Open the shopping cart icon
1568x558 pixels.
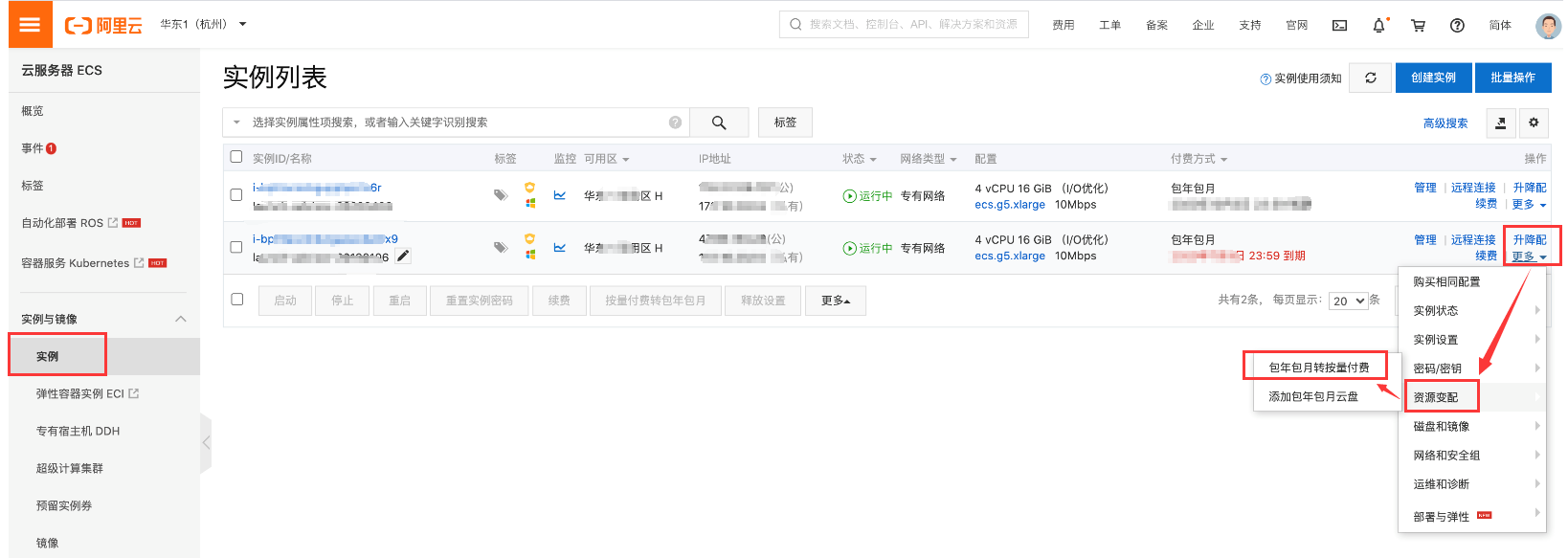point(1418,26)
